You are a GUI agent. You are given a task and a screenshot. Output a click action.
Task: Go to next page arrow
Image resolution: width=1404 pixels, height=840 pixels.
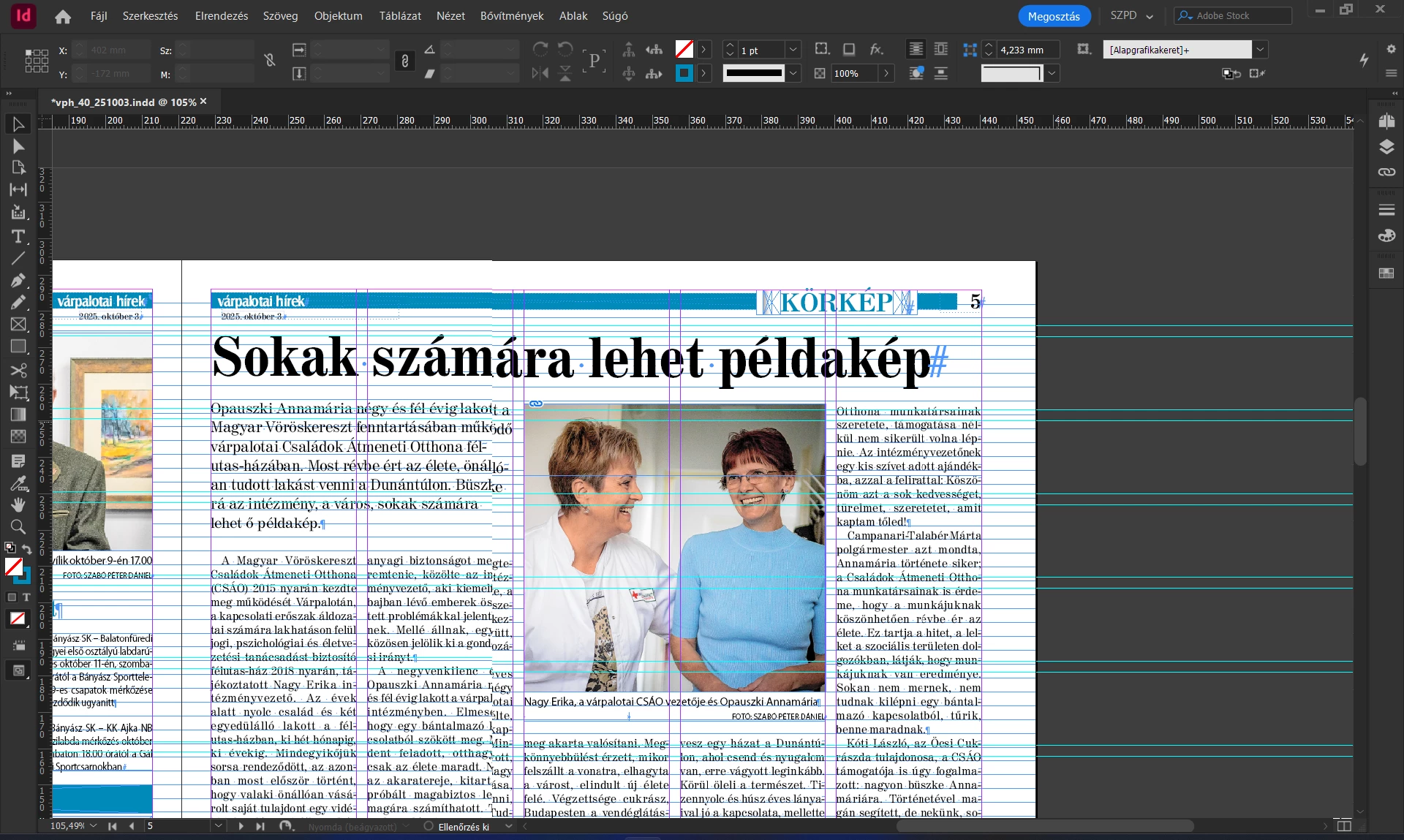241,826
